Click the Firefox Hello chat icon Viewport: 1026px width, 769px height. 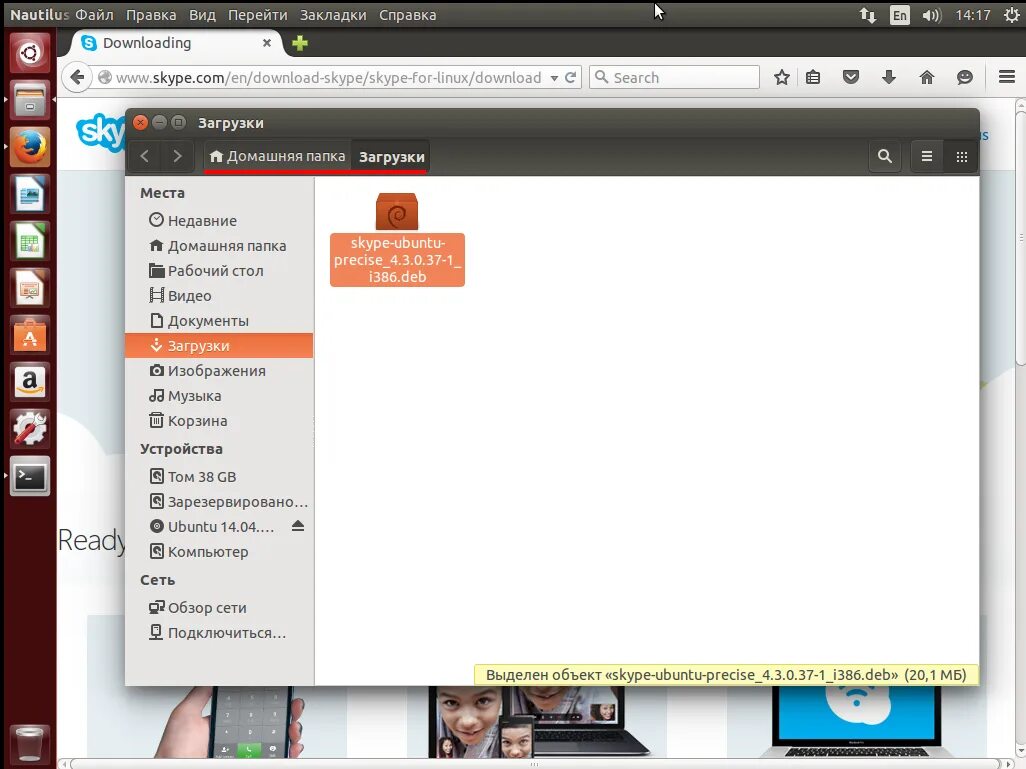(964, 77)
